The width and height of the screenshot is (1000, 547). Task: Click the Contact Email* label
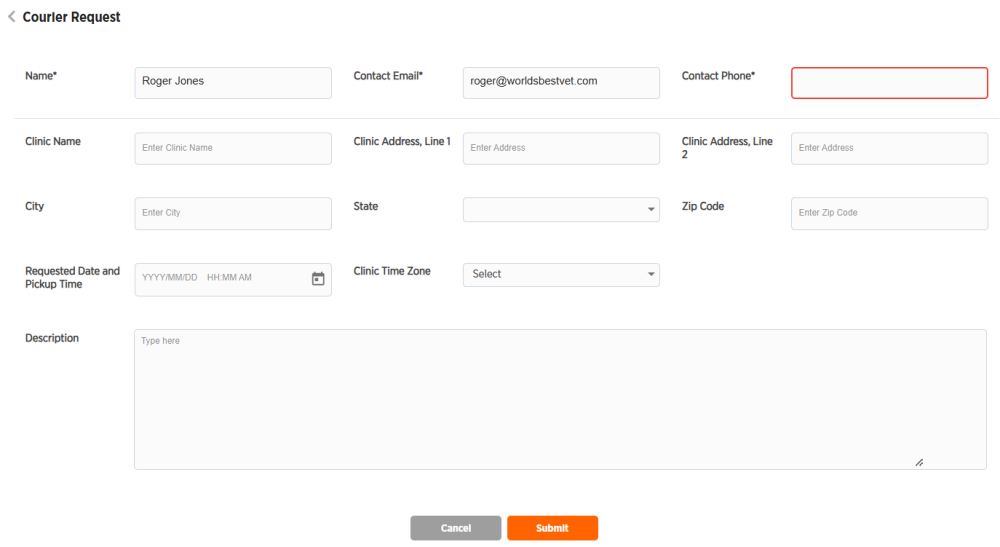(x=388, y=76)
